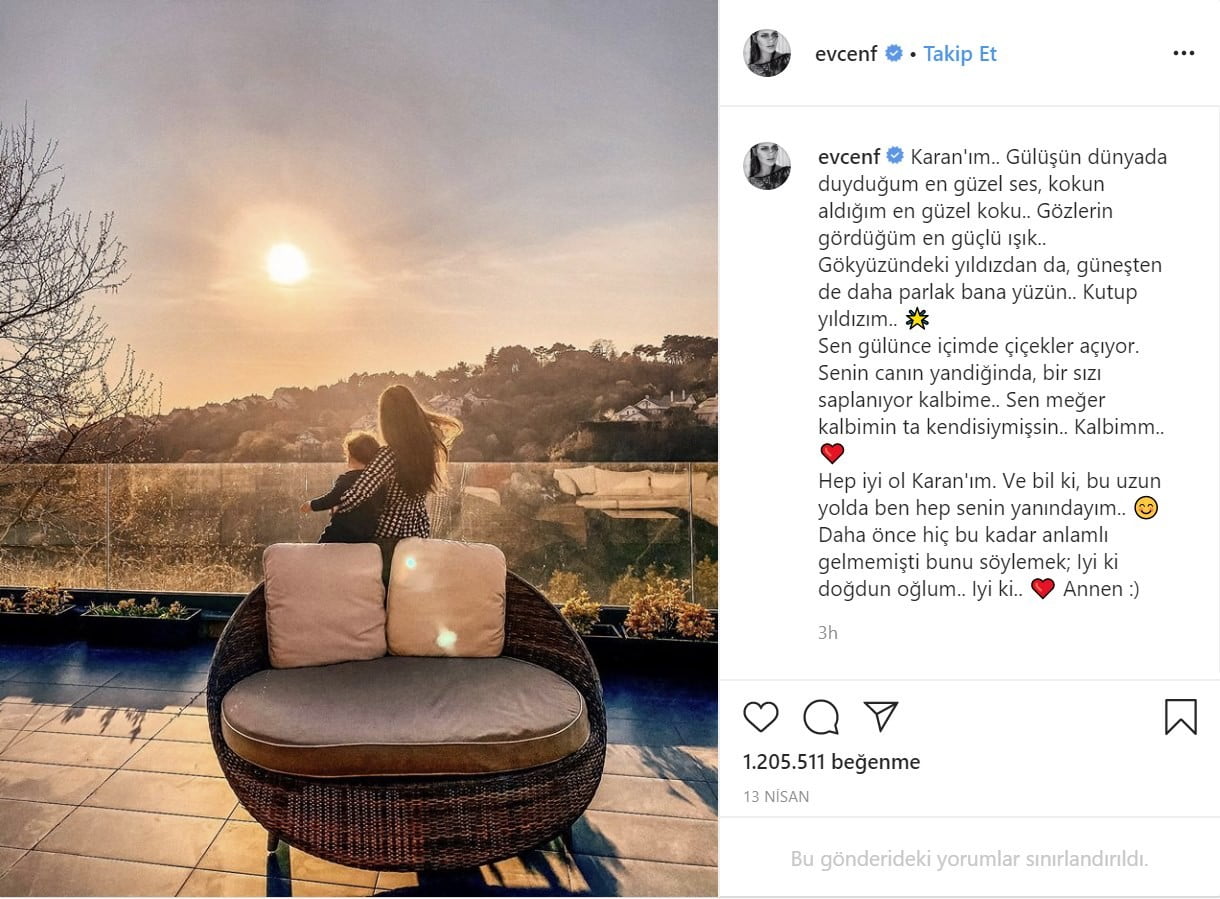This screenshot has width=1220, height=899.
Task: Click the star emoji in the caption
Action: click(x=916, y=319)
